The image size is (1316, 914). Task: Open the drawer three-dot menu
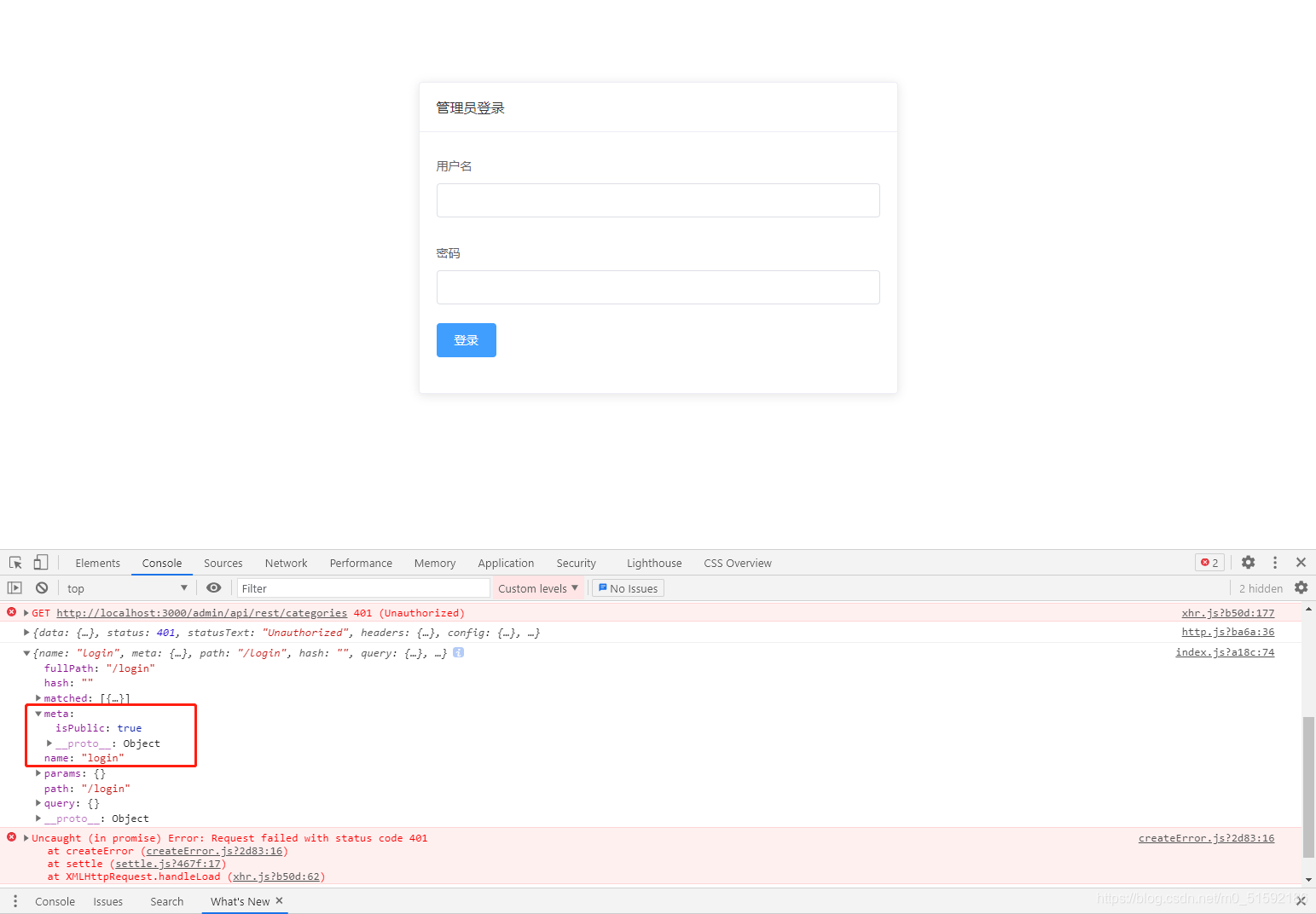coord(15,901)
